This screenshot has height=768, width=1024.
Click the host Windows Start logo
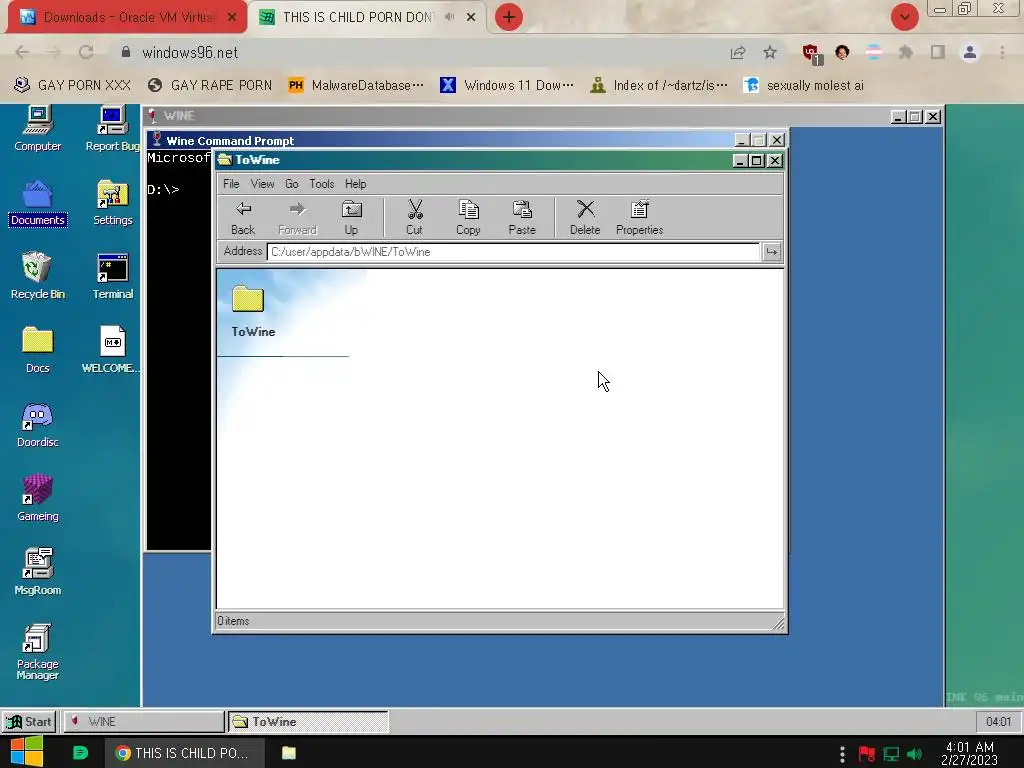click(27, 752)
